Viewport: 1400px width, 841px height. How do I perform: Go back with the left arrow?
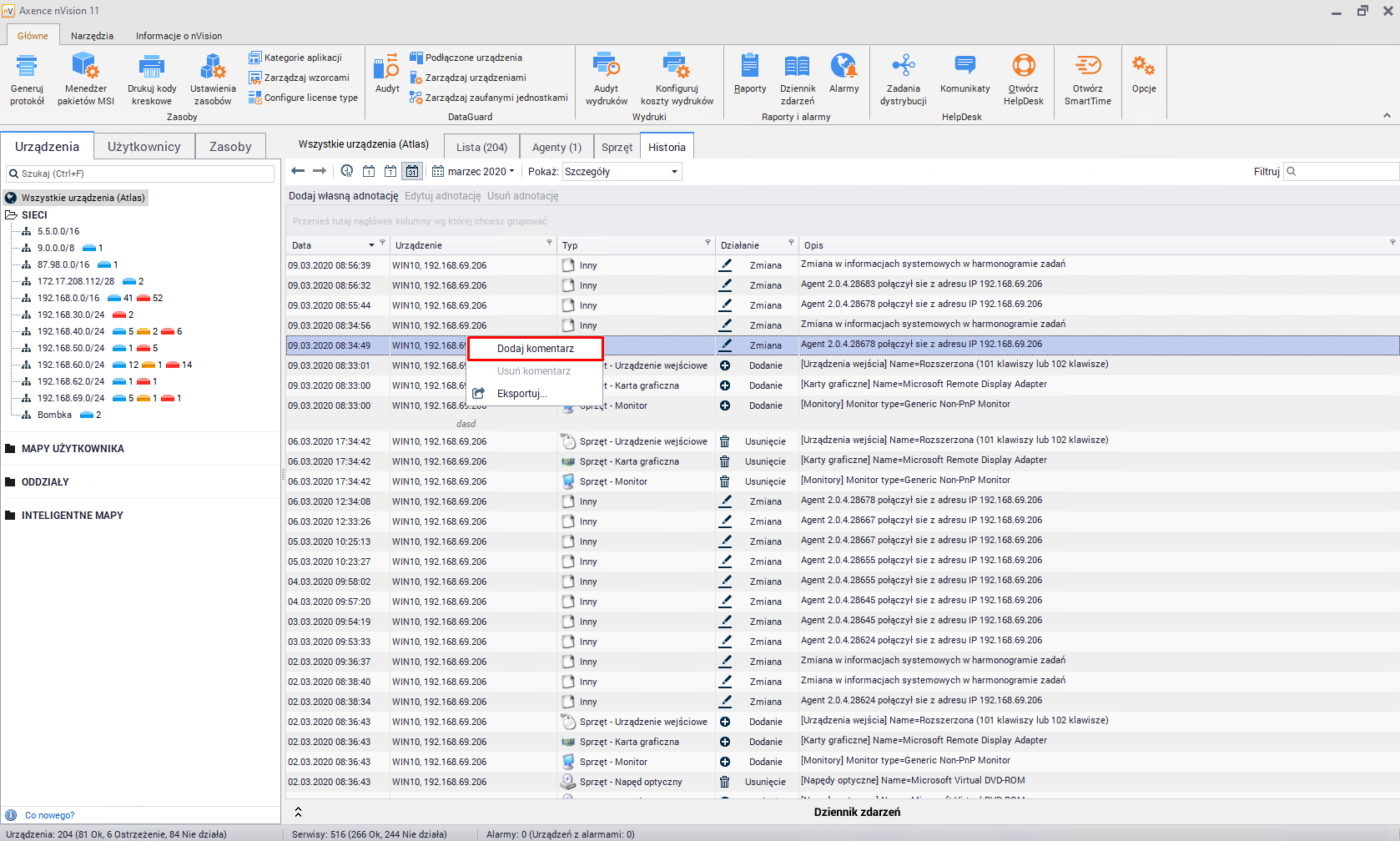point(298,171)
